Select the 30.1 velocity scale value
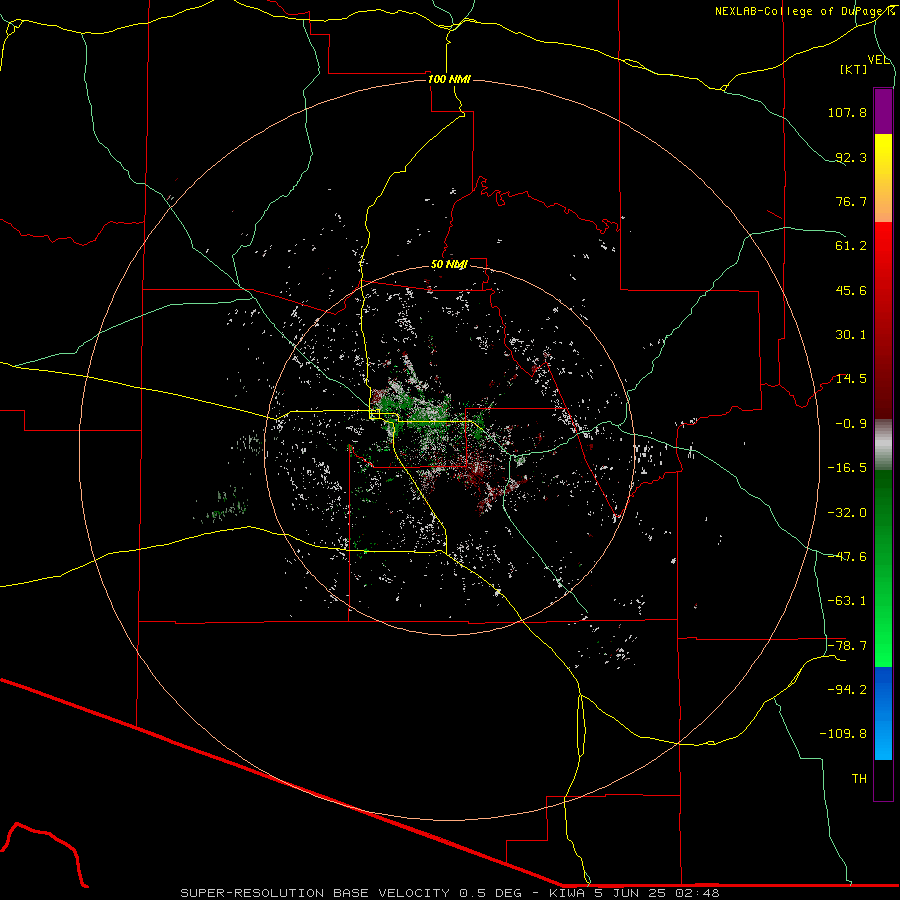Image resolution: width=900 pixels, height=900 pixels. point(851,335)
